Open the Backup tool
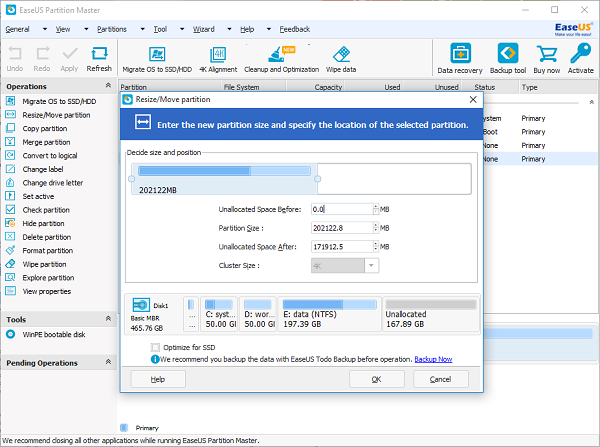The image size is (600, 447). (x=508, y=58)
